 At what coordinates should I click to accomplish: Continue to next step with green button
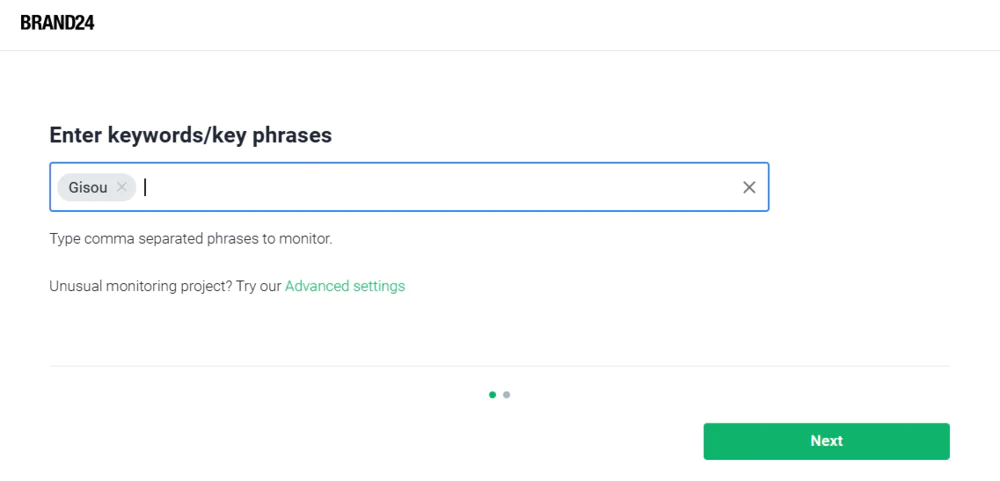pos(827,441)
